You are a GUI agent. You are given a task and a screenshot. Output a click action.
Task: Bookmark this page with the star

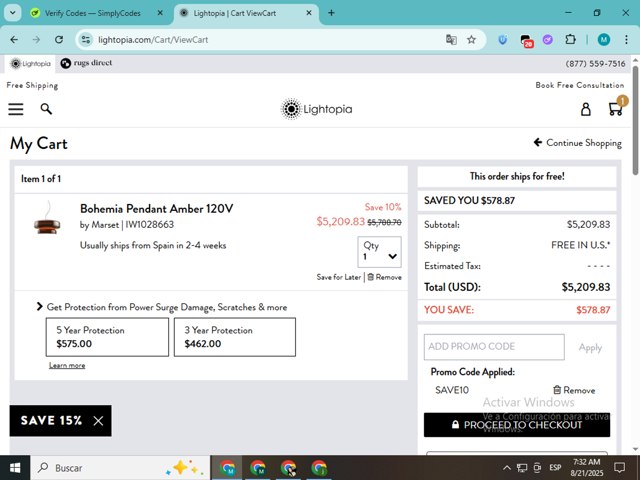[x=471, y=40]
